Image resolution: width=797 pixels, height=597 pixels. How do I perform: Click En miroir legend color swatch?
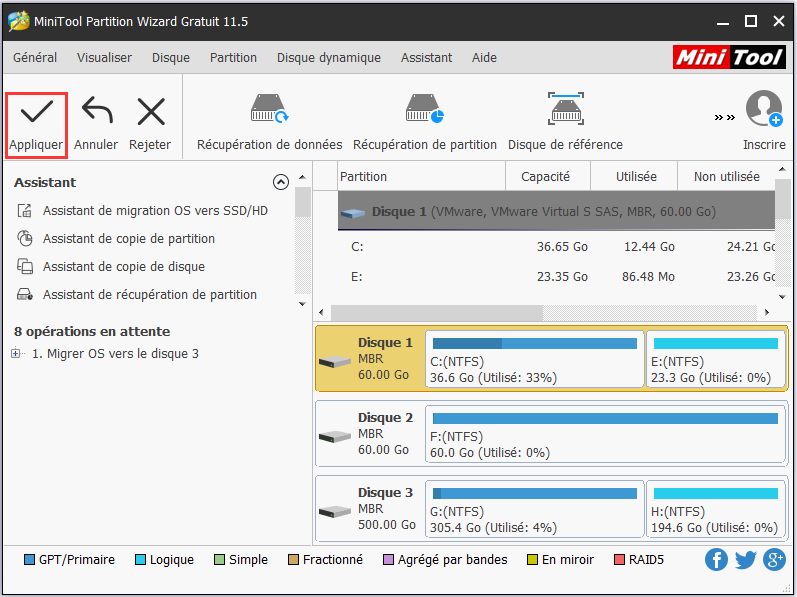533,559
